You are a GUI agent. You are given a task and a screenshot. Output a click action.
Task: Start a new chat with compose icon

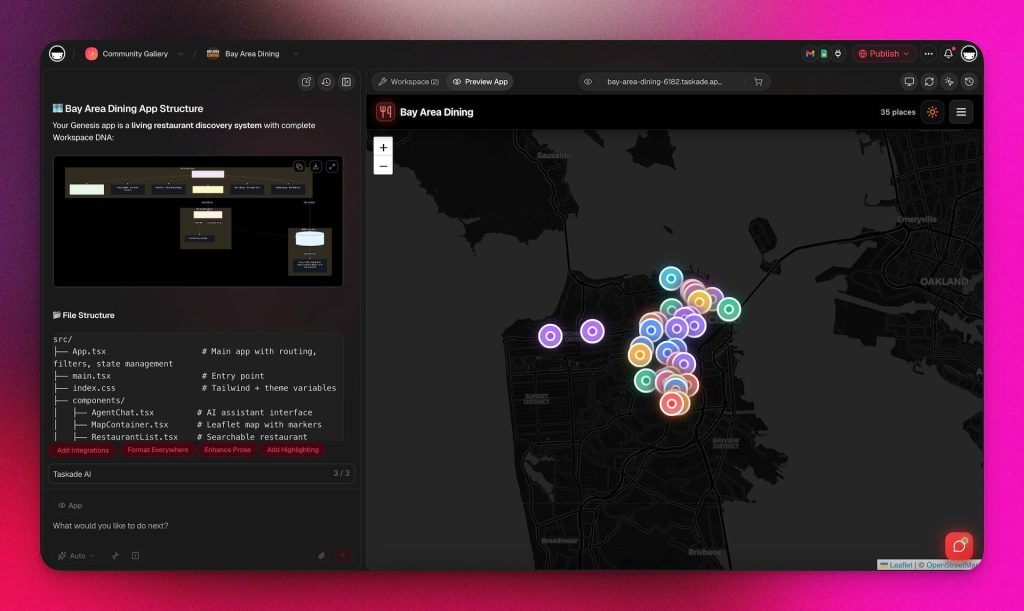pyautogui.click(x=306, y=82)
